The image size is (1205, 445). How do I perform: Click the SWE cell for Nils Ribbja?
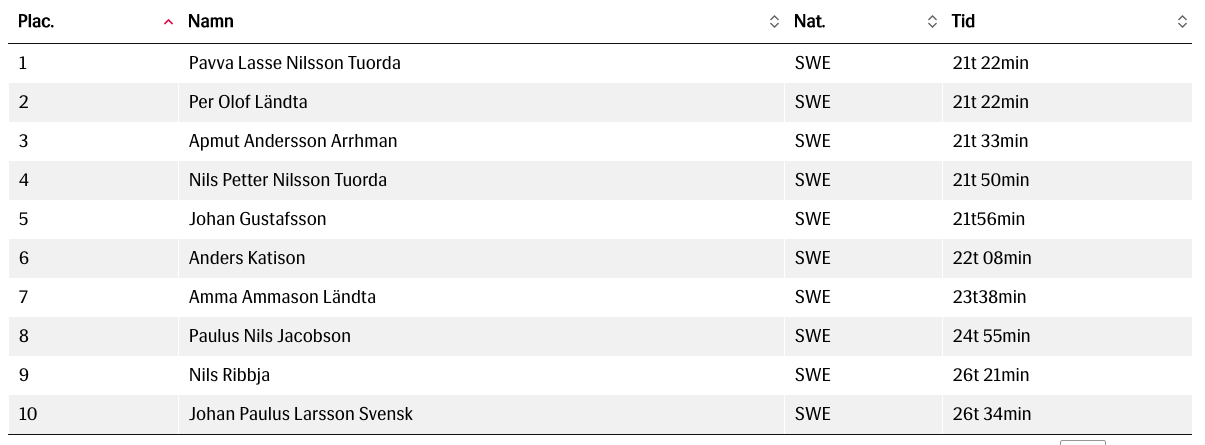[x=812, y=375]
